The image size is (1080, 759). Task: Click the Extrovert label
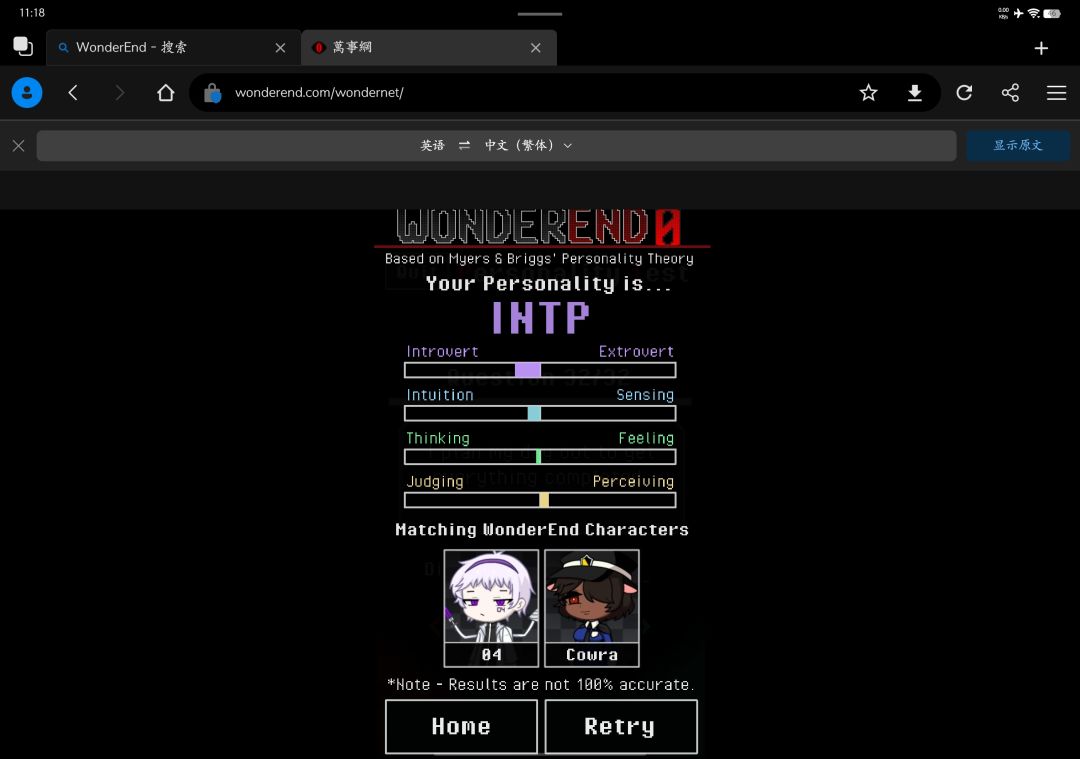[x=636, y=351]
